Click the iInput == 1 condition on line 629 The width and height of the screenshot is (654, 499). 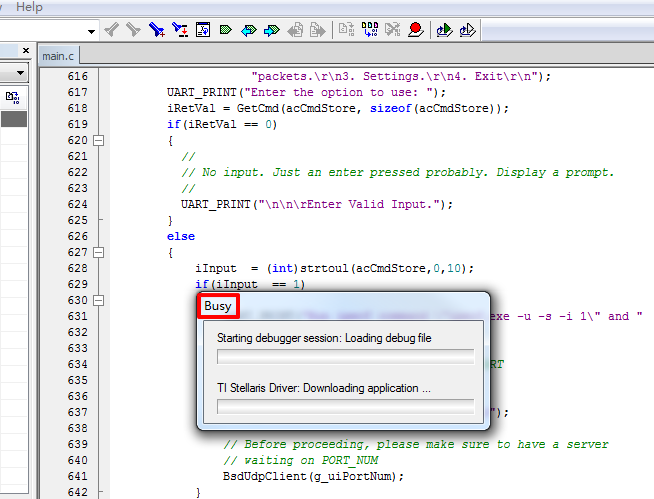point(258,285)
